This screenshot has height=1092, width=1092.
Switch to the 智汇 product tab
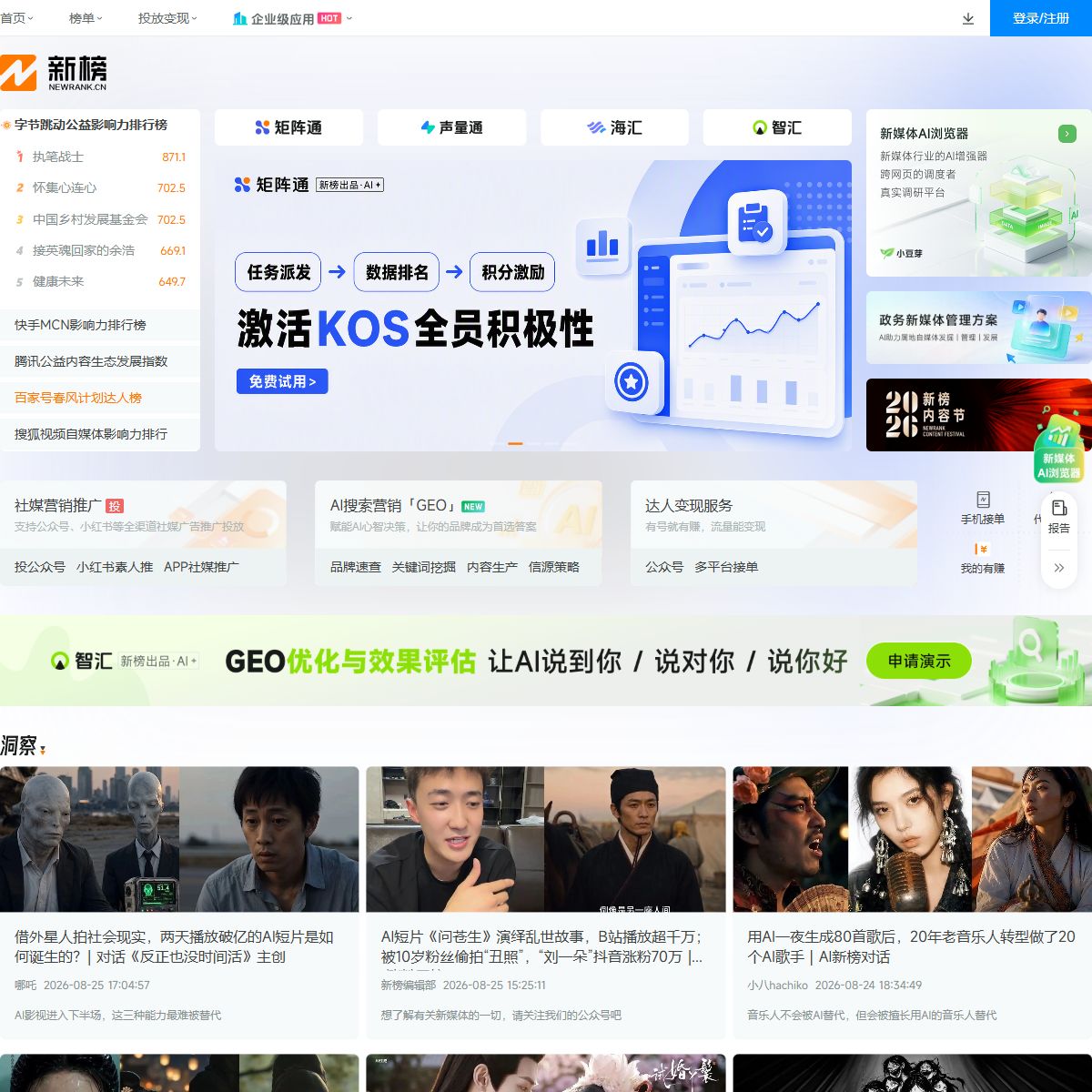[777, 127]
